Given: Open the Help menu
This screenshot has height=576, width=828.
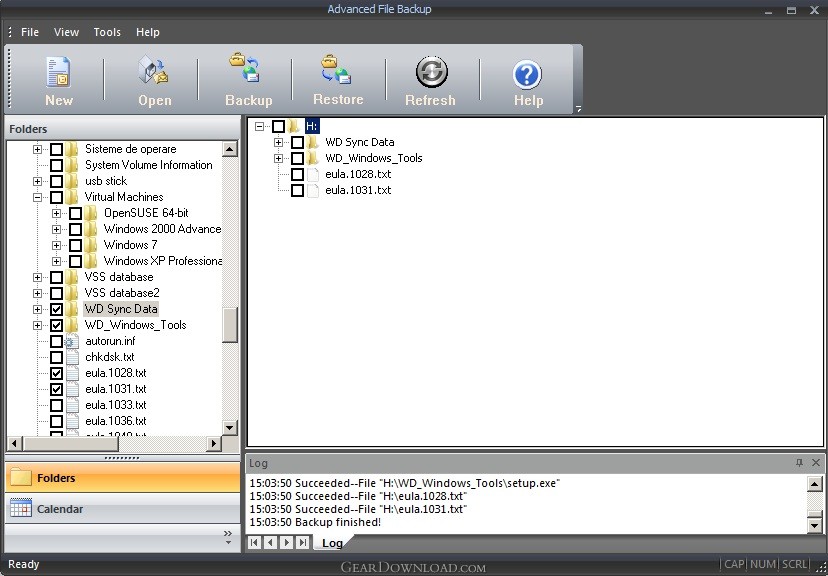Looking at the screenshot, I should pyautogui.click(x=147, y=32).
